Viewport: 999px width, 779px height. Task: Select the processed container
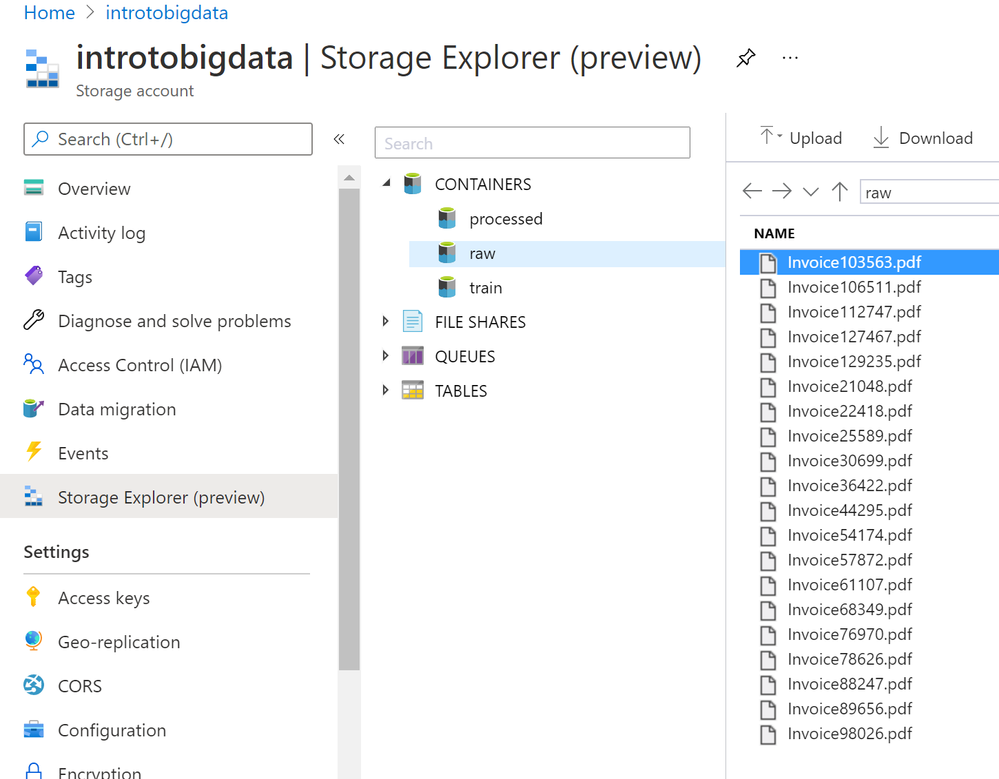pos(505,219)
